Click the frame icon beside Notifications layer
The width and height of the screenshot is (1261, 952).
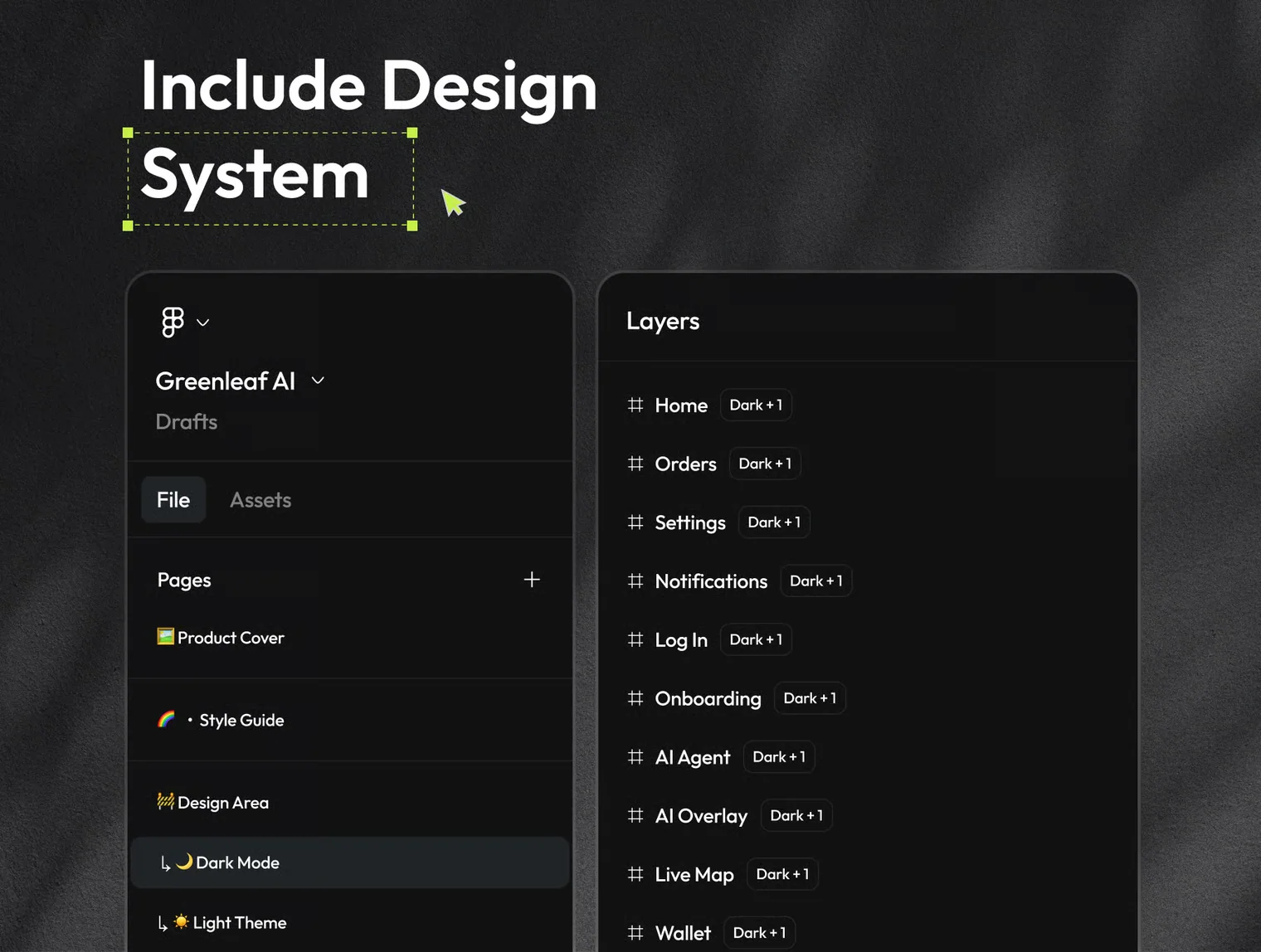click(x=635, y=581)
